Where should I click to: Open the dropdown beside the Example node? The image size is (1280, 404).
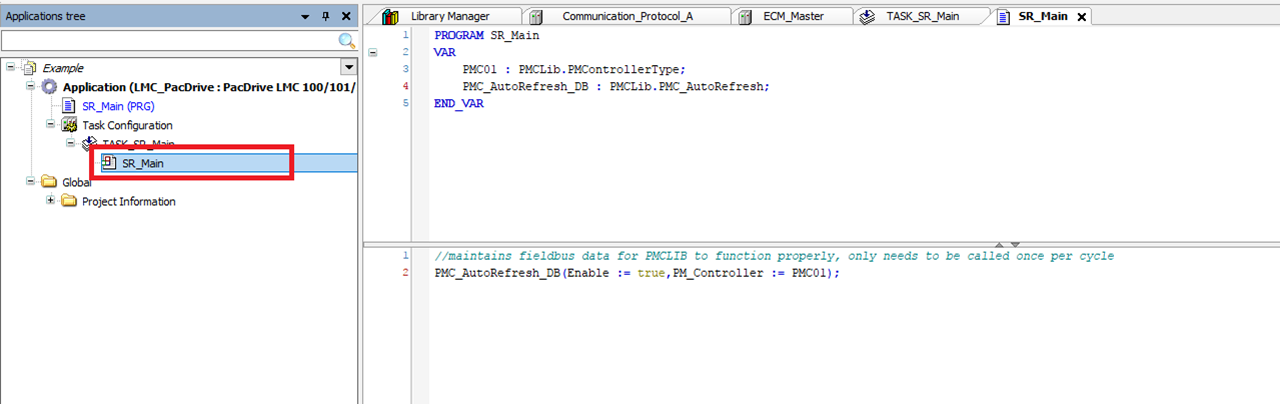(348, 68)
